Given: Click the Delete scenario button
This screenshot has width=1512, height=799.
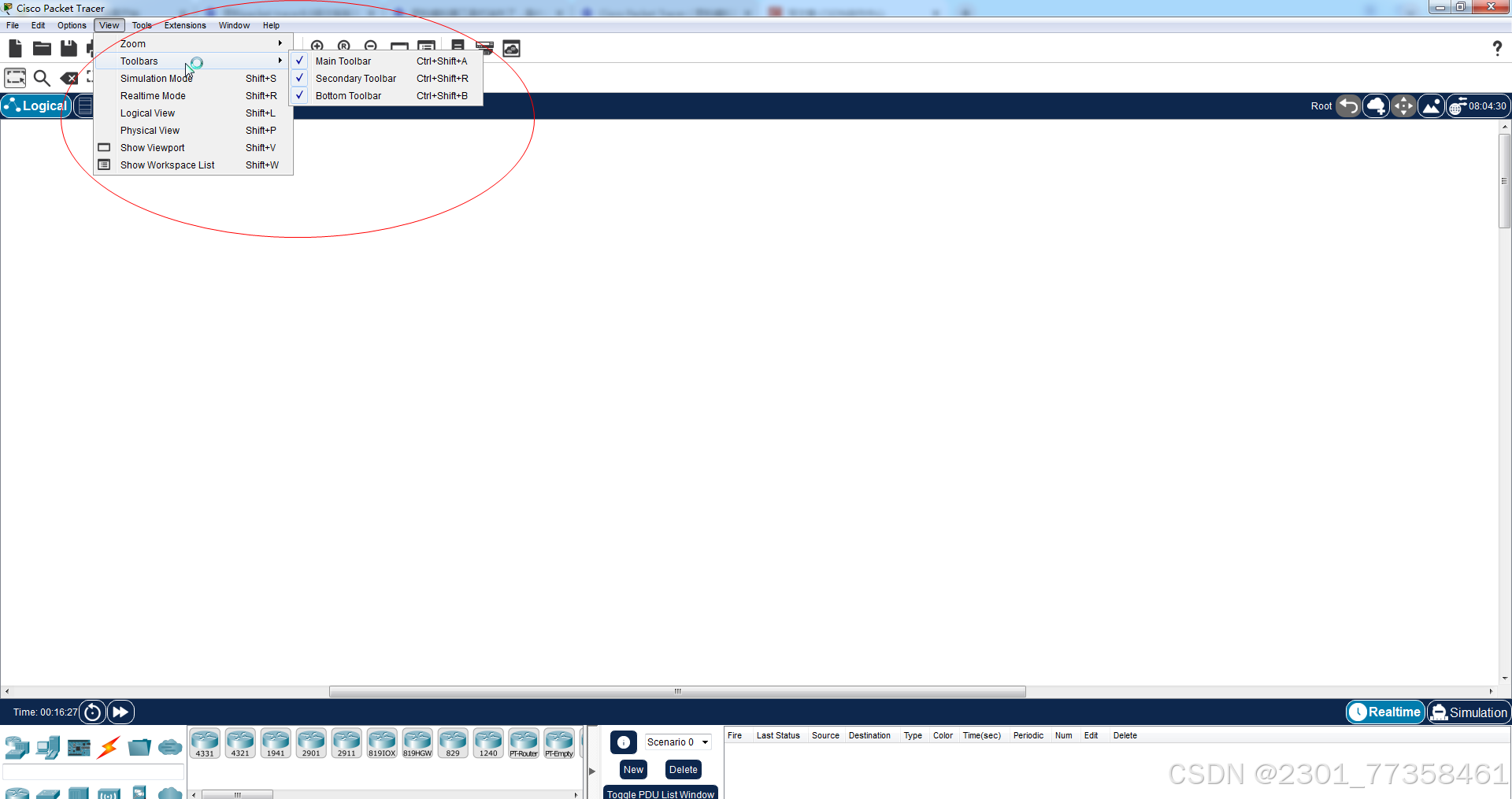Looking at the screenshot, I should tap(683, 770).
